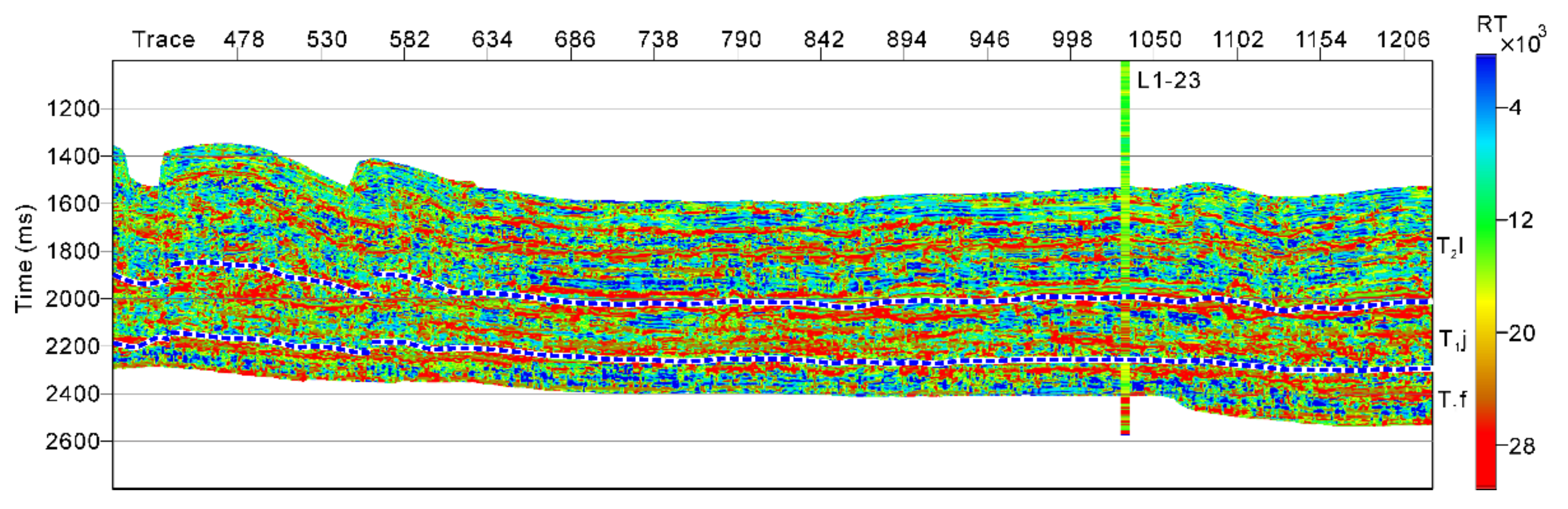Pick the green colorbar region near 12
The height and width of the screenshot is (509, 1568).
click(x=1486, y=220)
